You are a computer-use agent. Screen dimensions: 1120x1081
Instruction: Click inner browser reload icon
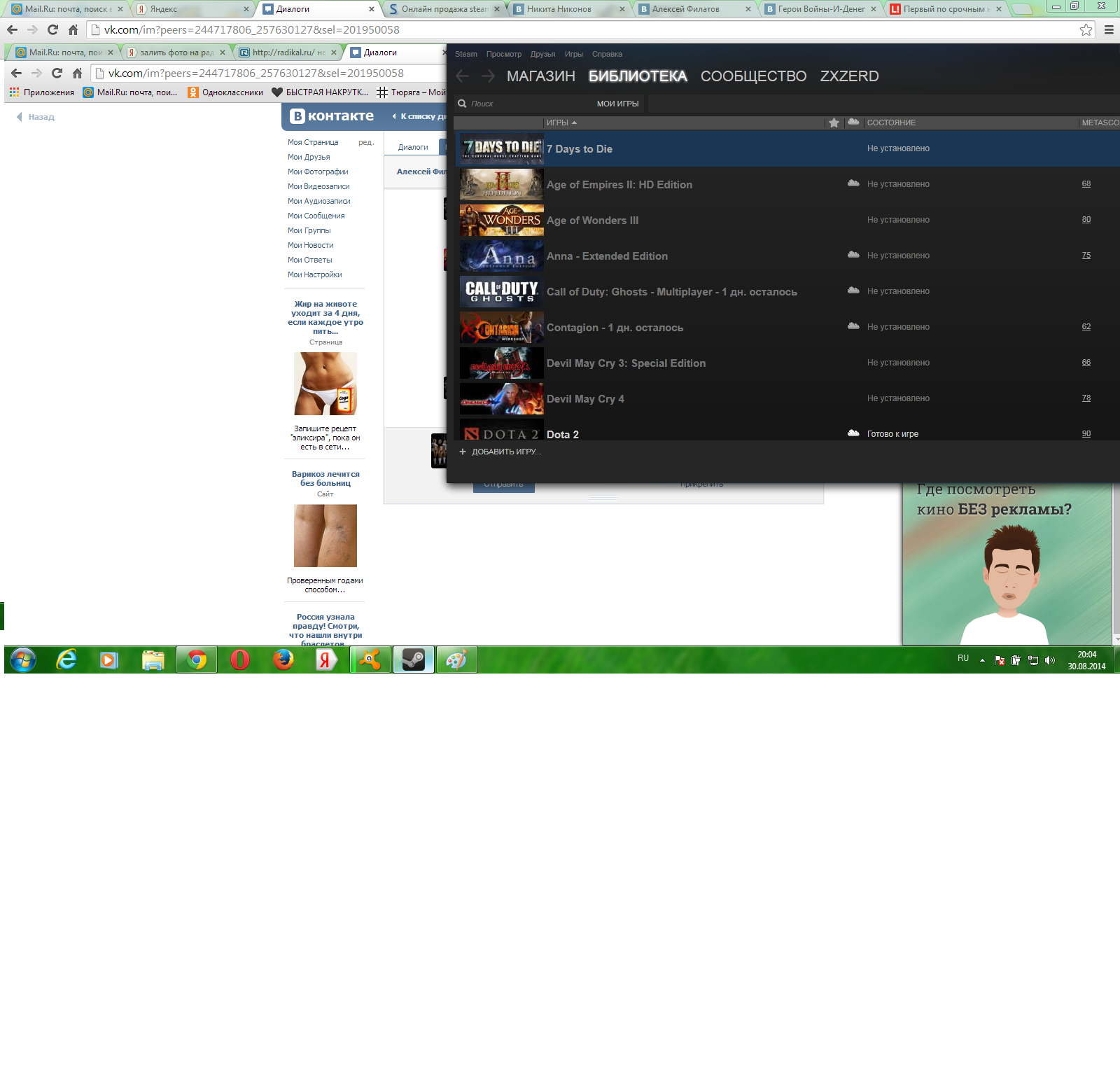point(57,73)
